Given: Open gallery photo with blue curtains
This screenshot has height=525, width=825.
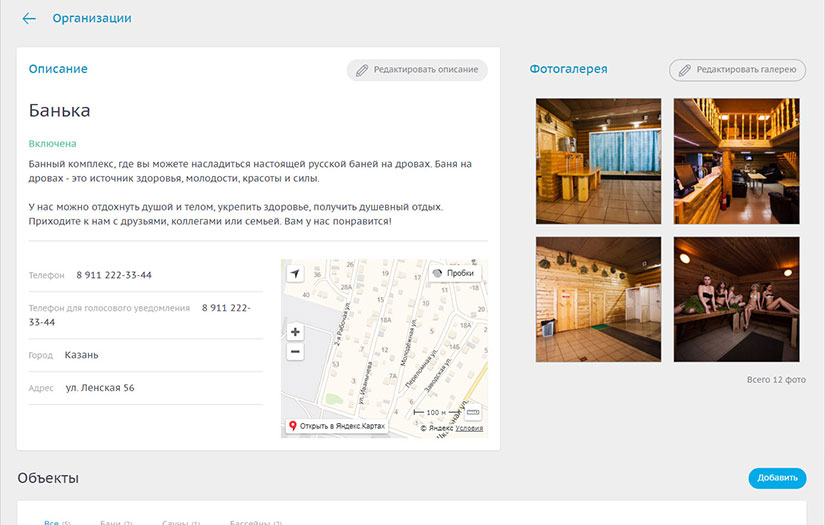Looking at the screenshot, I should coord(598,161).
